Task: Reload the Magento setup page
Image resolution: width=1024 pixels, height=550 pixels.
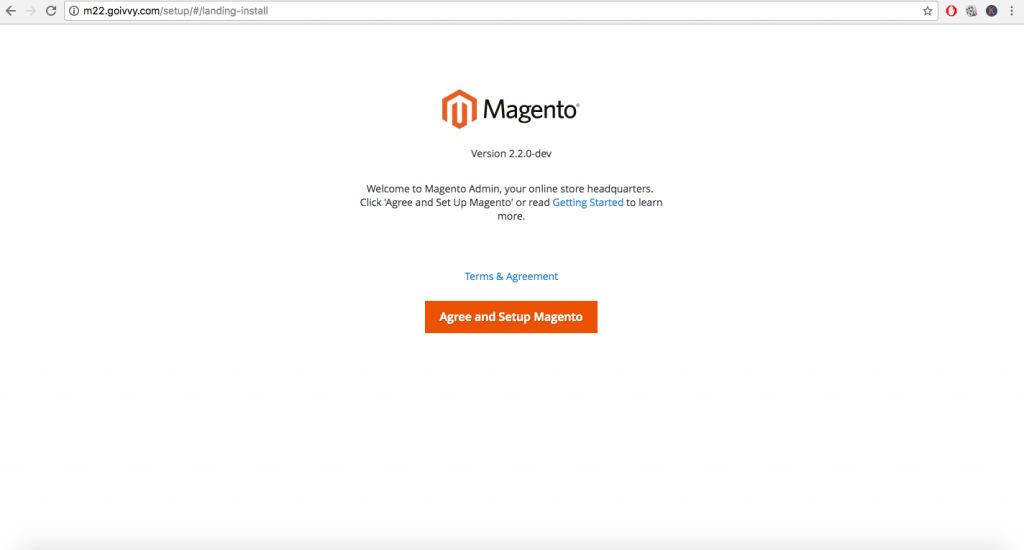Action: 51,11
